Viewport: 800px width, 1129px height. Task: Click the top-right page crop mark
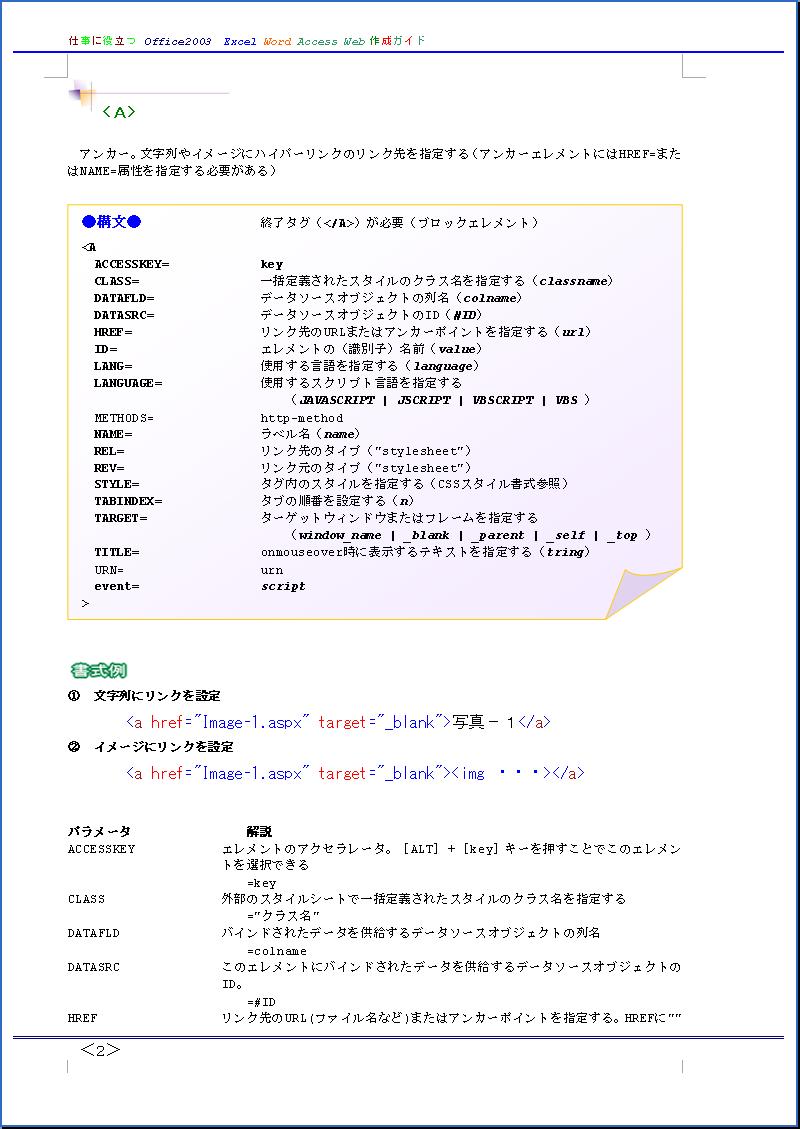[x=693, y=67]
